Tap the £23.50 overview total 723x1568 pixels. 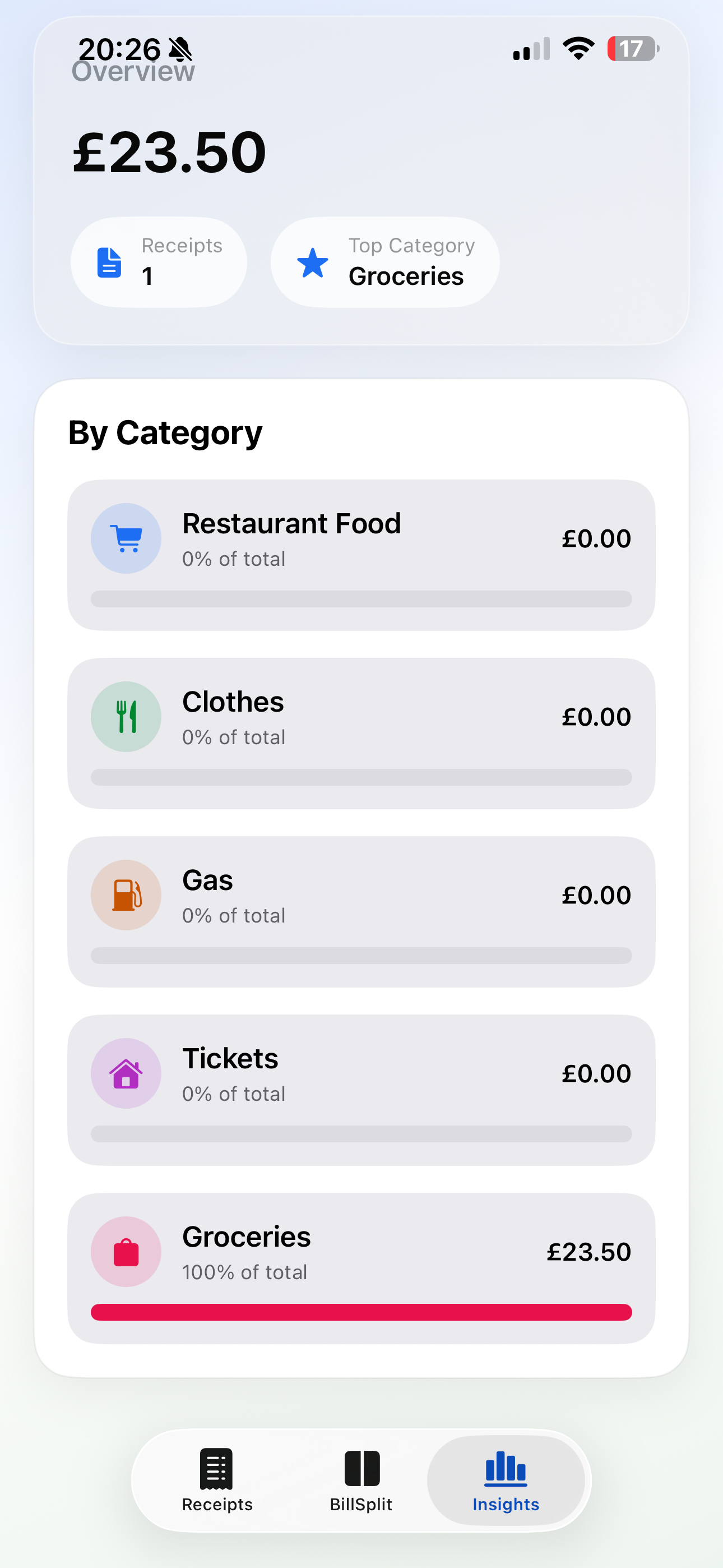click(170, 152)
